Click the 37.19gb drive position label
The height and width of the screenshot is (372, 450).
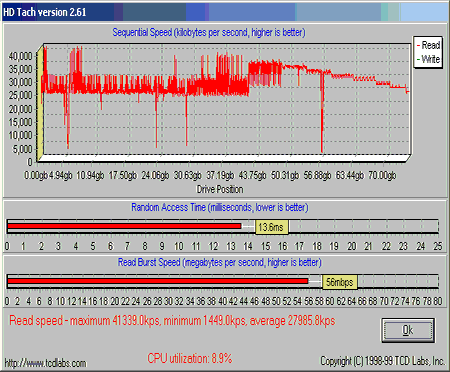(x=220, y=175)
